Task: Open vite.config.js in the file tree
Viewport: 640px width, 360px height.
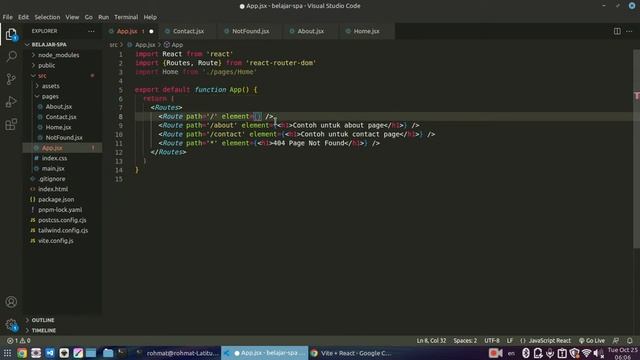Action: pyautogui.click(x=56, y=241)
